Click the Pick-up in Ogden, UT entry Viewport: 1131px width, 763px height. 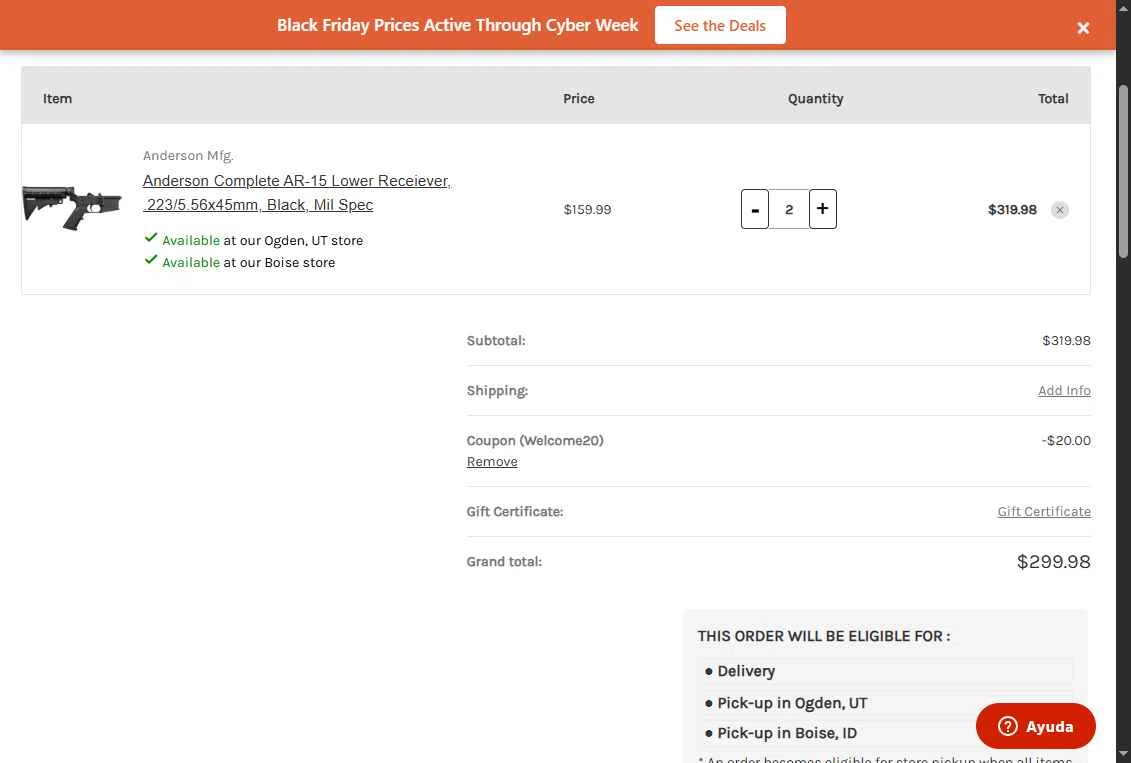tap(791, 703)
